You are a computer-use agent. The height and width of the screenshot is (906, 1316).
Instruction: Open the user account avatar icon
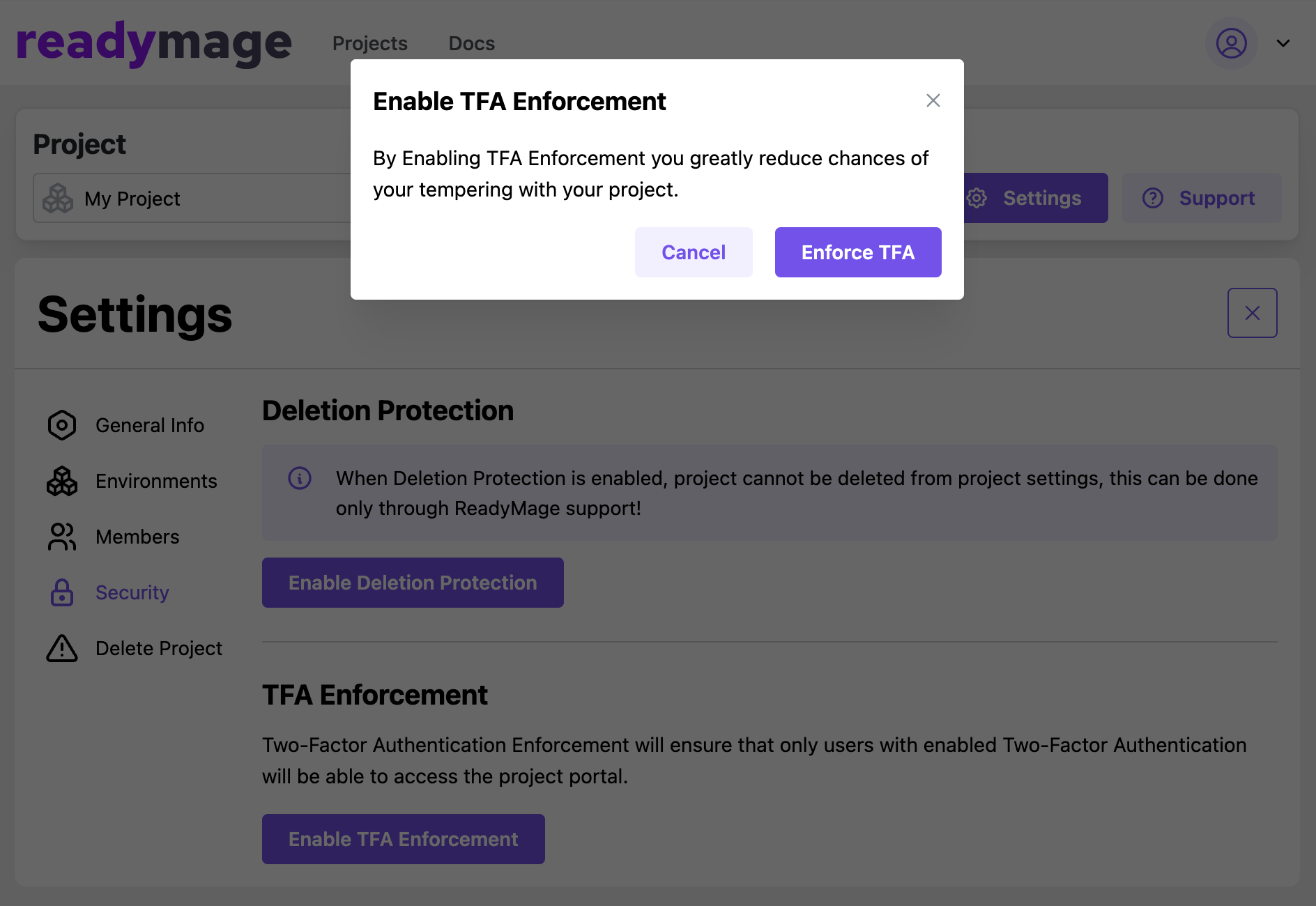coord(1231,43)
